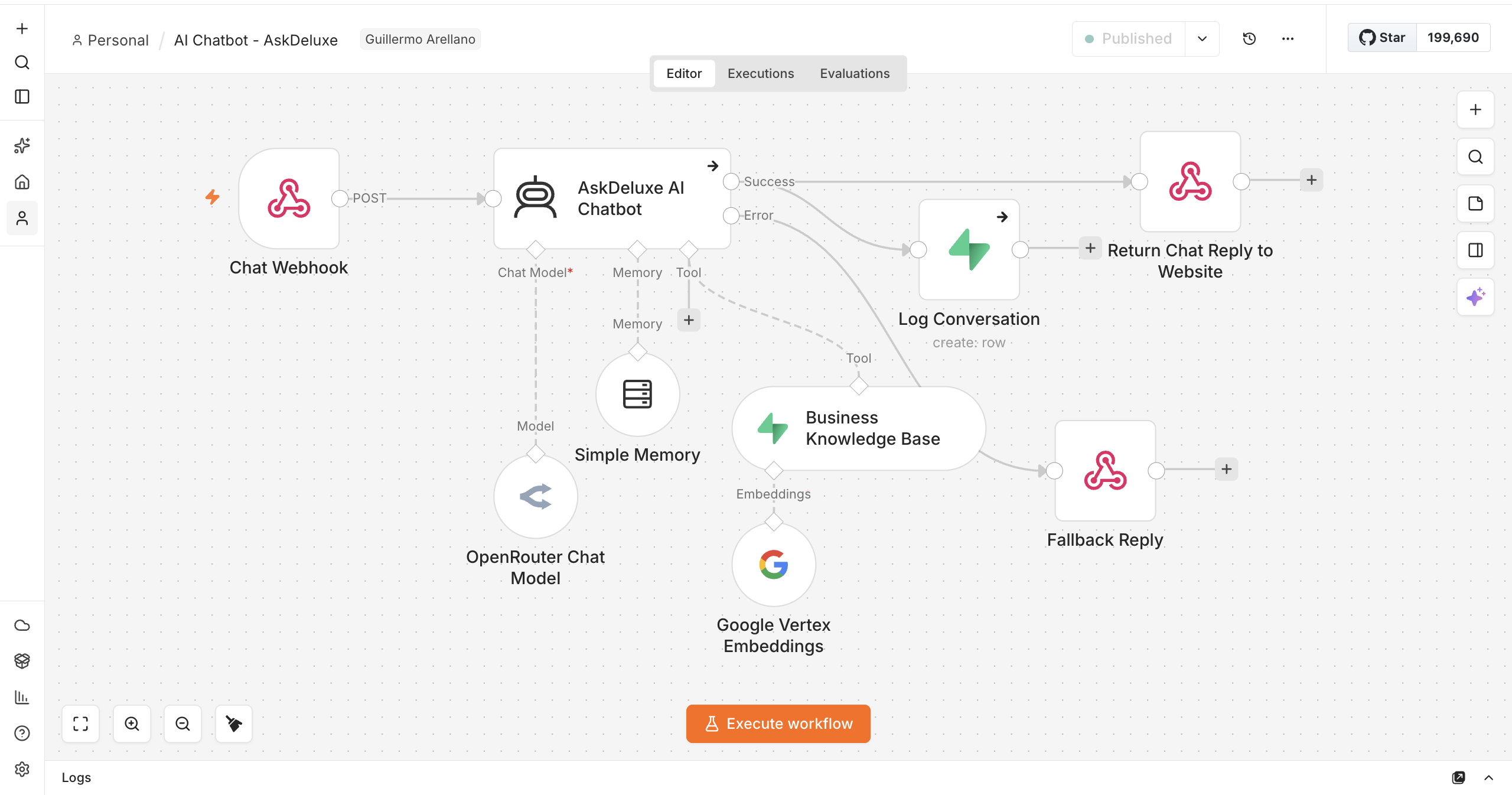
Task: Click the orange trigger bolt by Chat Webhook
Action: 213,197
